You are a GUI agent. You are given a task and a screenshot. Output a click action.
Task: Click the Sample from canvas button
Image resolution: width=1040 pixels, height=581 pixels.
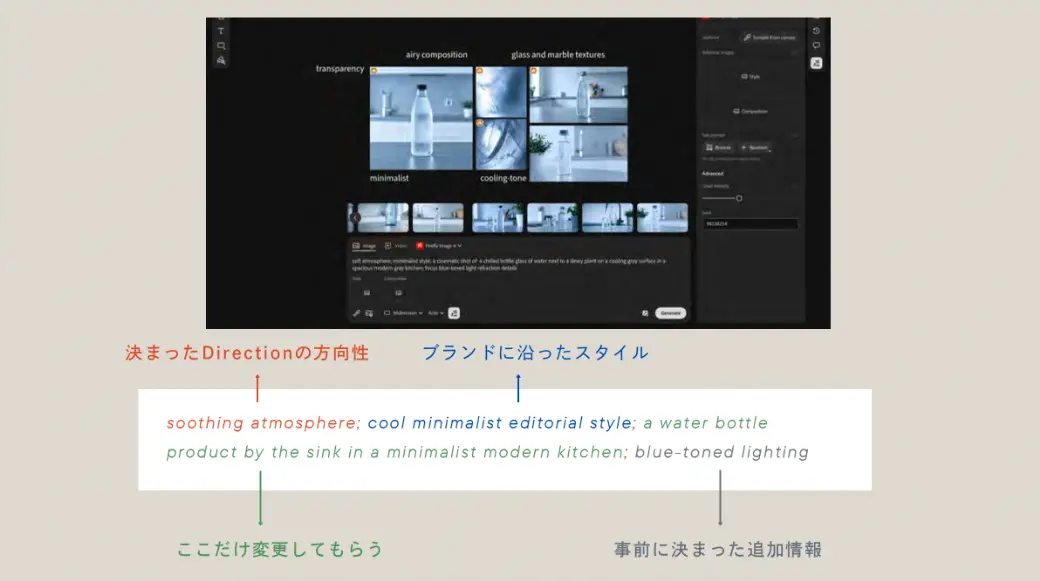[769, 37]
